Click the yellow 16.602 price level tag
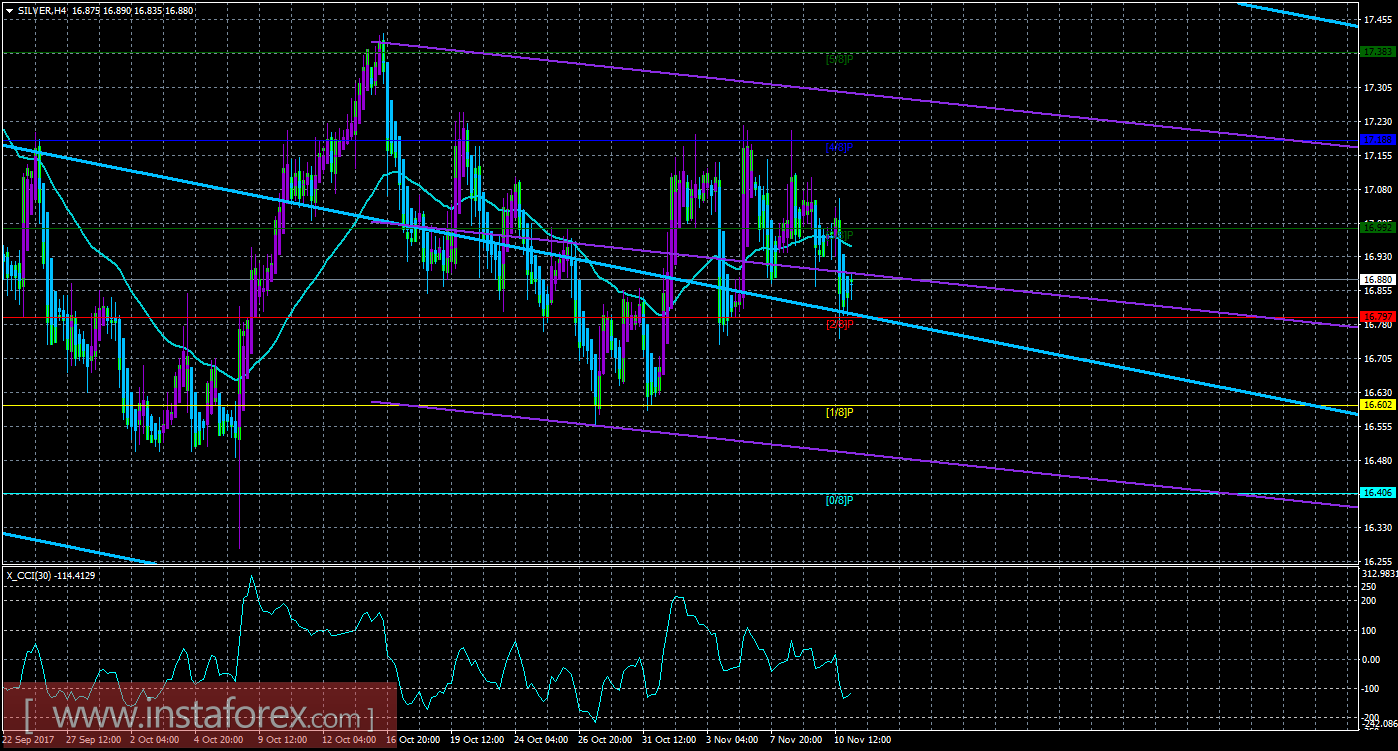 click(x=1377, y=405)
